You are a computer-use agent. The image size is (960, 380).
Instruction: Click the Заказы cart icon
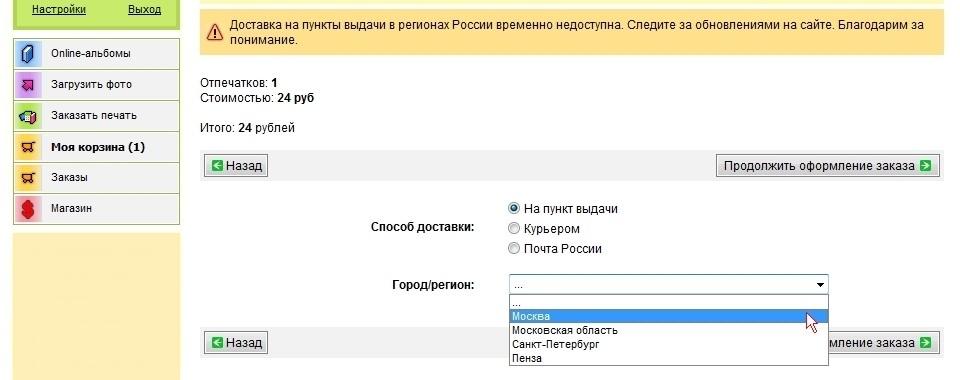tap(28, 178)
